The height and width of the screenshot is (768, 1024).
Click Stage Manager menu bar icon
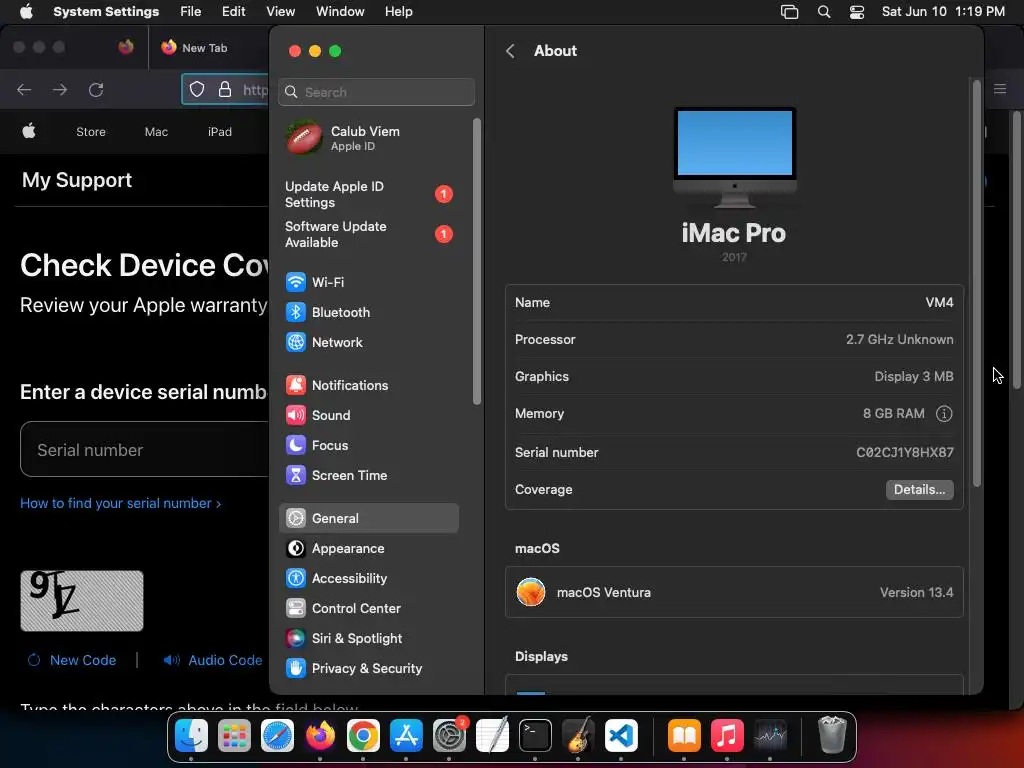[790, 12]
